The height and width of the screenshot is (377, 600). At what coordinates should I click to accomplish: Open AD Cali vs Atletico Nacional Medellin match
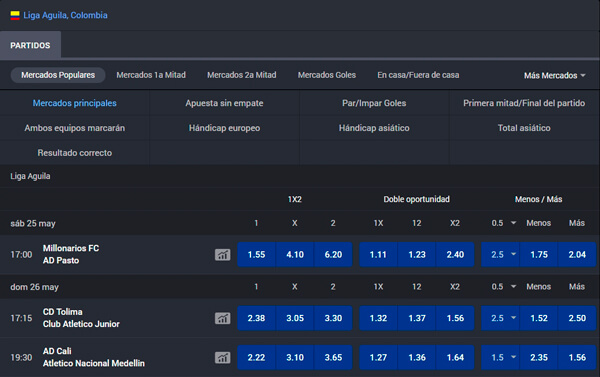(94, 357)
